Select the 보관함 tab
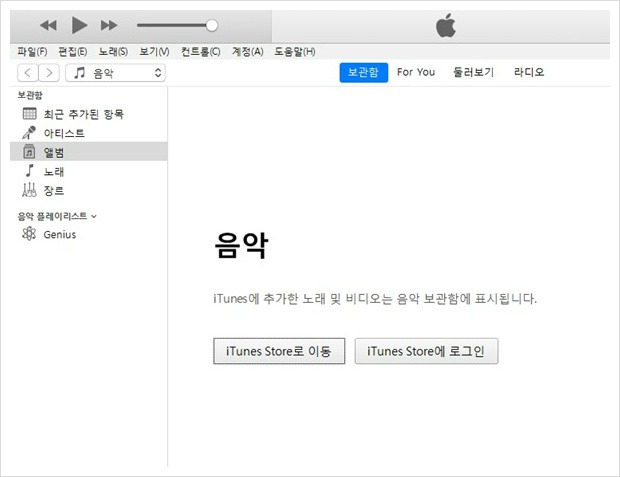The height and width of the screenshot is (477, 620). [x=363, y=72]
